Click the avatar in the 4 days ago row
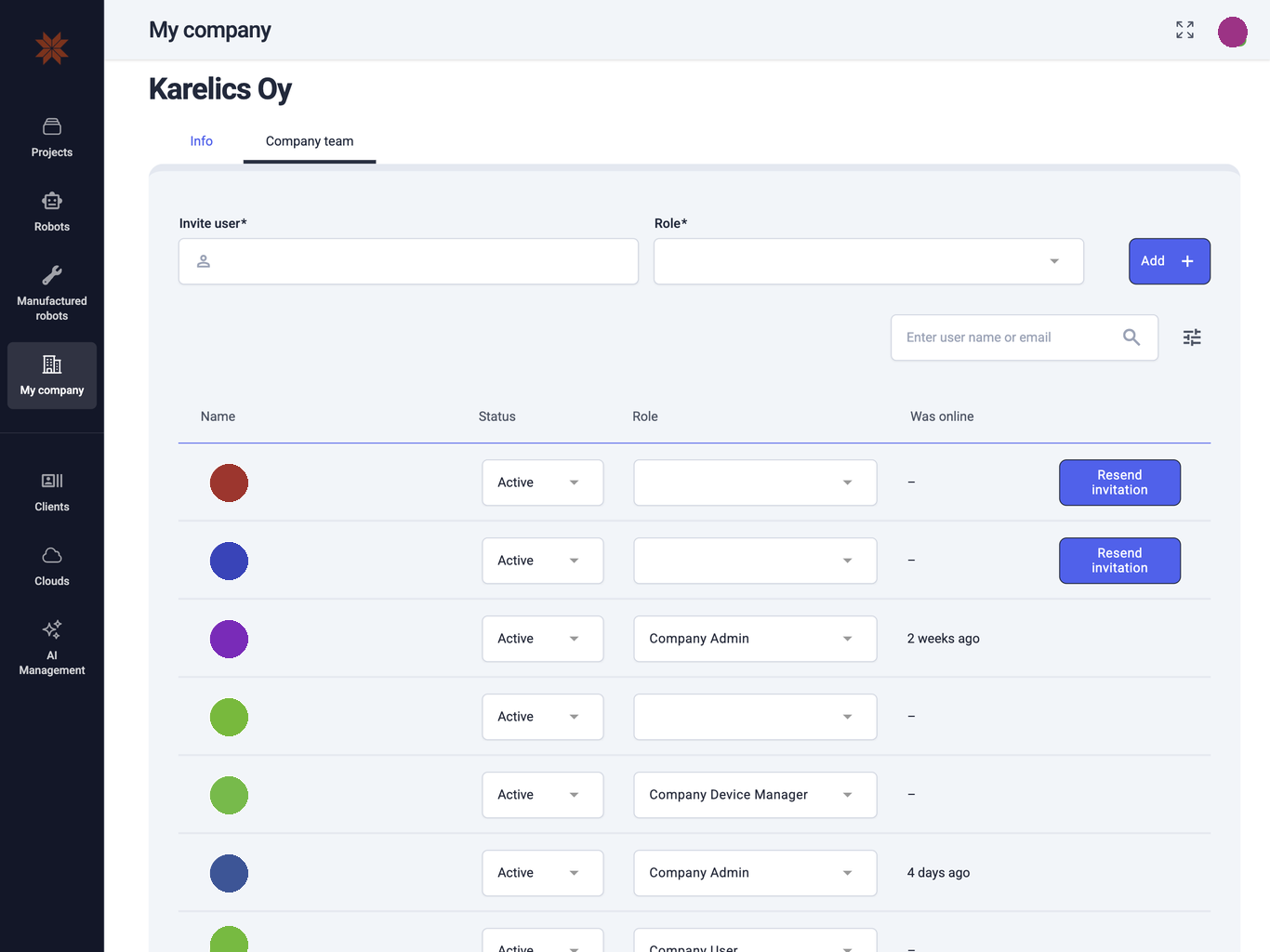 coord(229,873)
